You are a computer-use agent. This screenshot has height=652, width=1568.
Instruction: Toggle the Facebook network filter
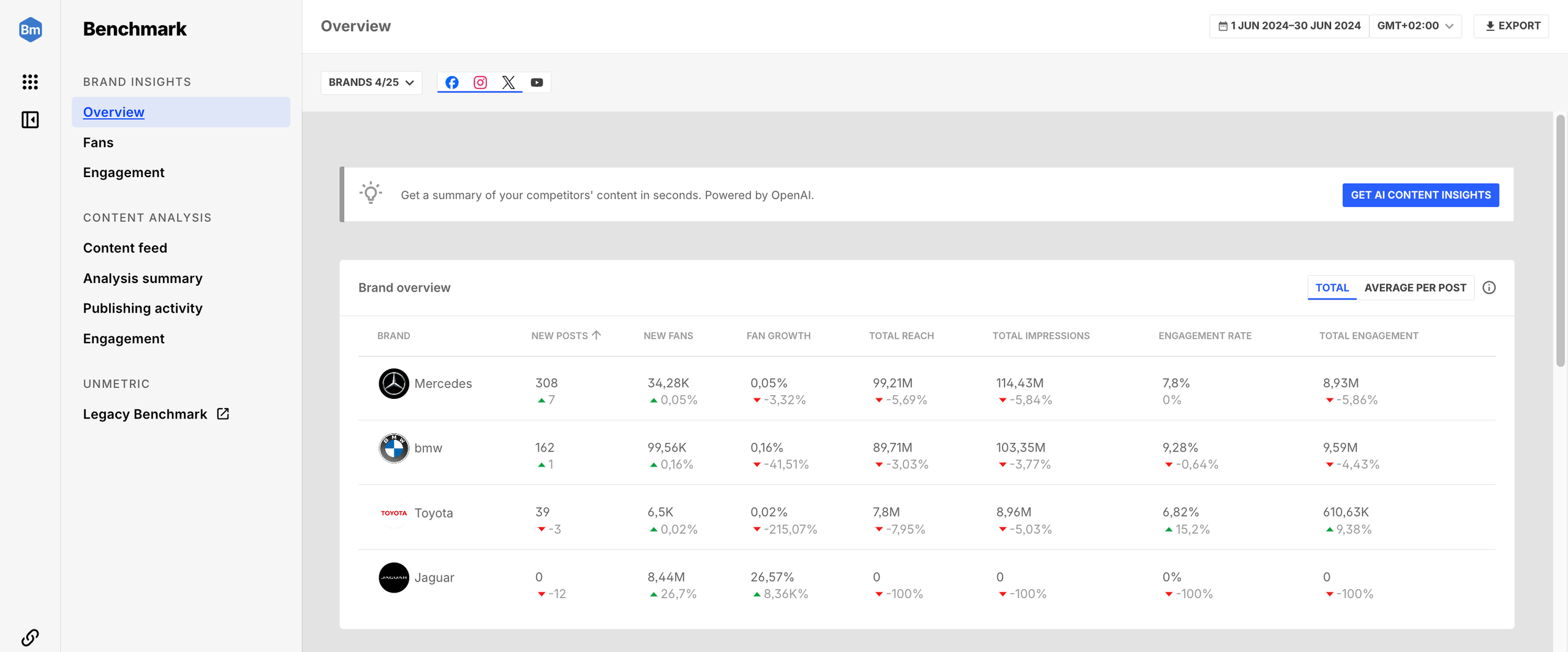point(451,82)
